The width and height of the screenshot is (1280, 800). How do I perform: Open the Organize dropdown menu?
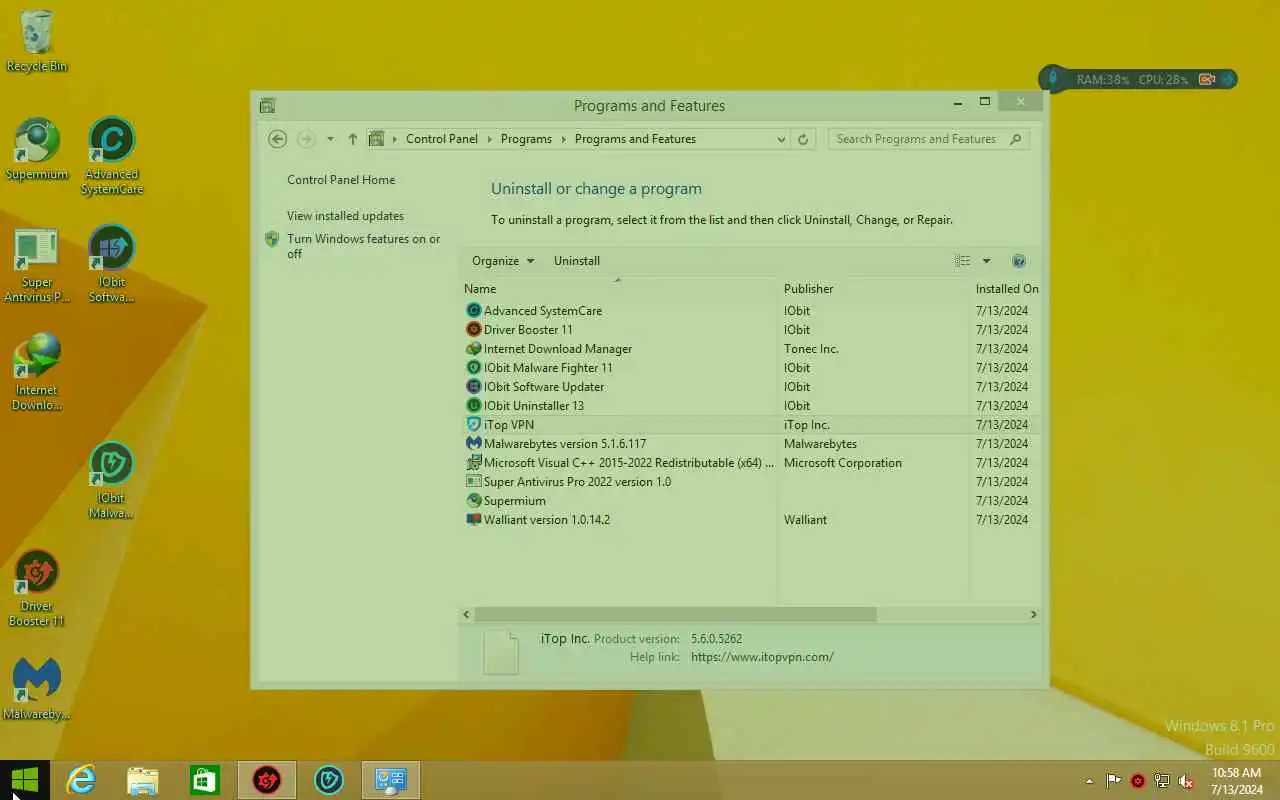pos(503,261)
